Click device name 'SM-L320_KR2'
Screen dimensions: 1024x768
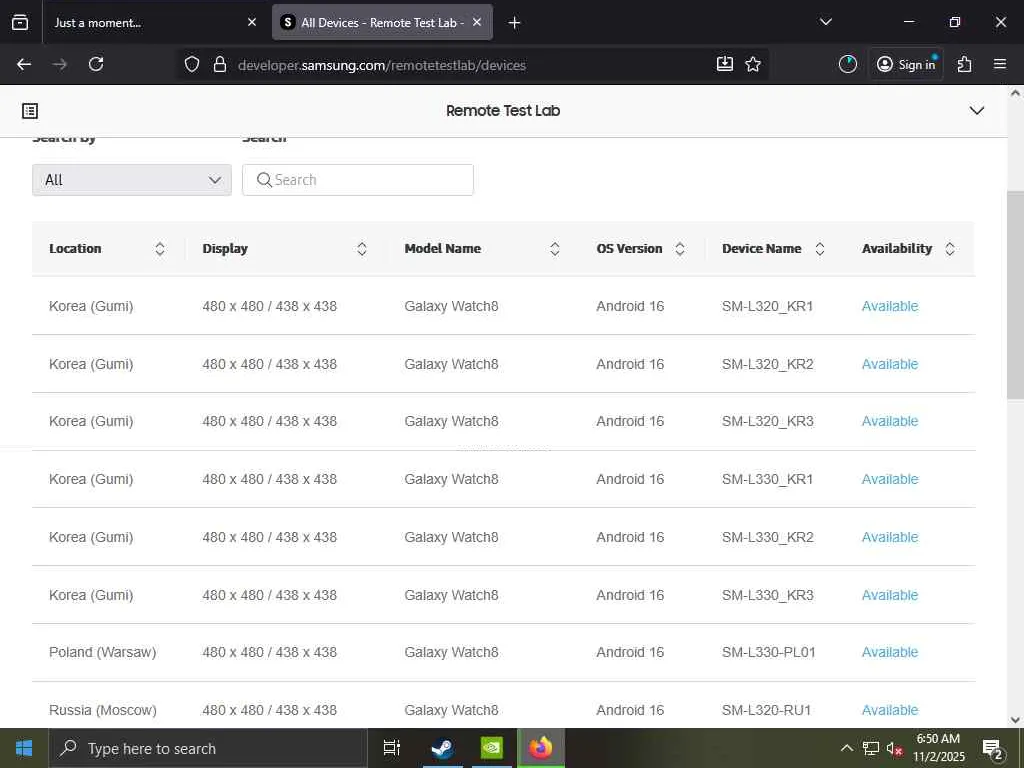[x=767, y=364]
